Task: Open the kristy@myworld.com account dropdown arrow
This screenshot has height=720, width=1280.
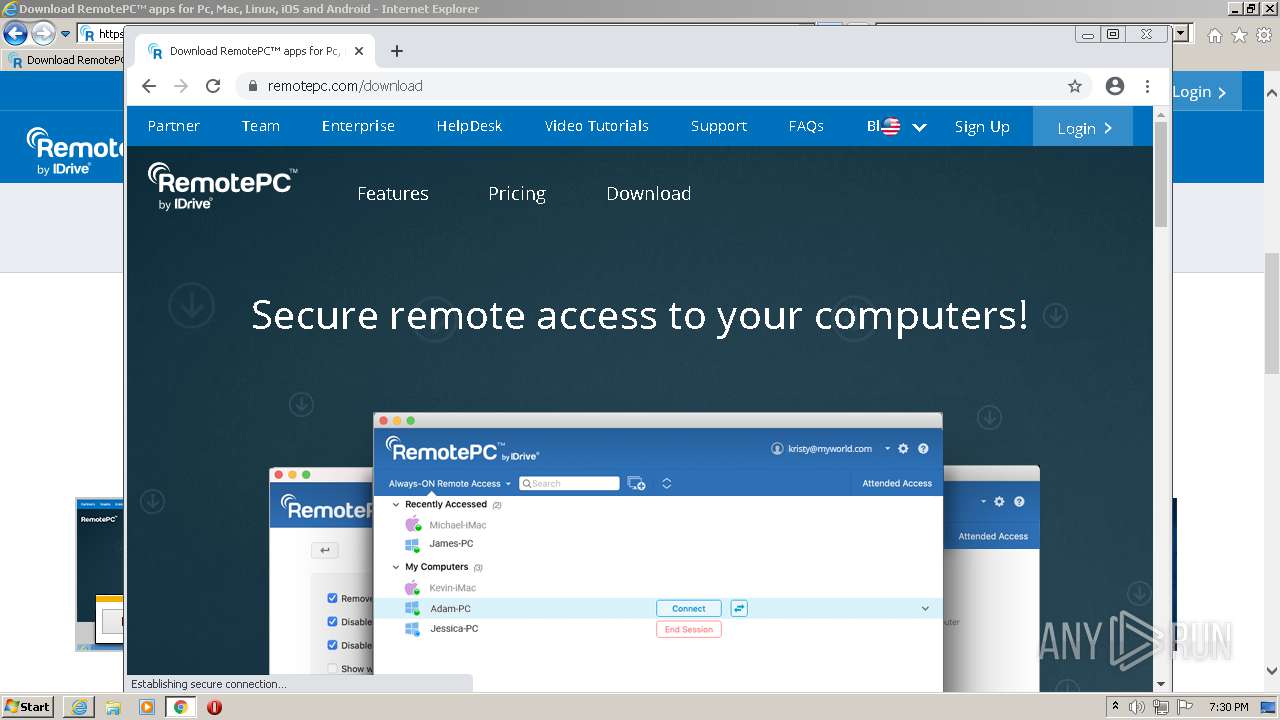Action: click(x=887, y=449)
